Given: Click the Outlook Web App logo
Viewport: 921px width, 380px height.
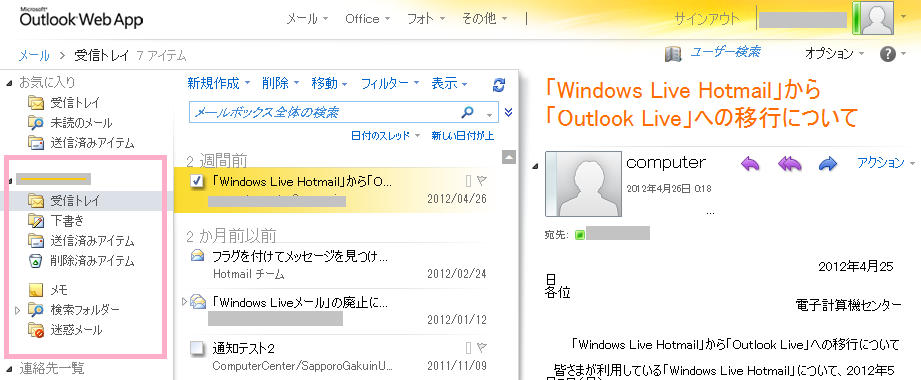Looking at the screenshot, I should 81,18.
